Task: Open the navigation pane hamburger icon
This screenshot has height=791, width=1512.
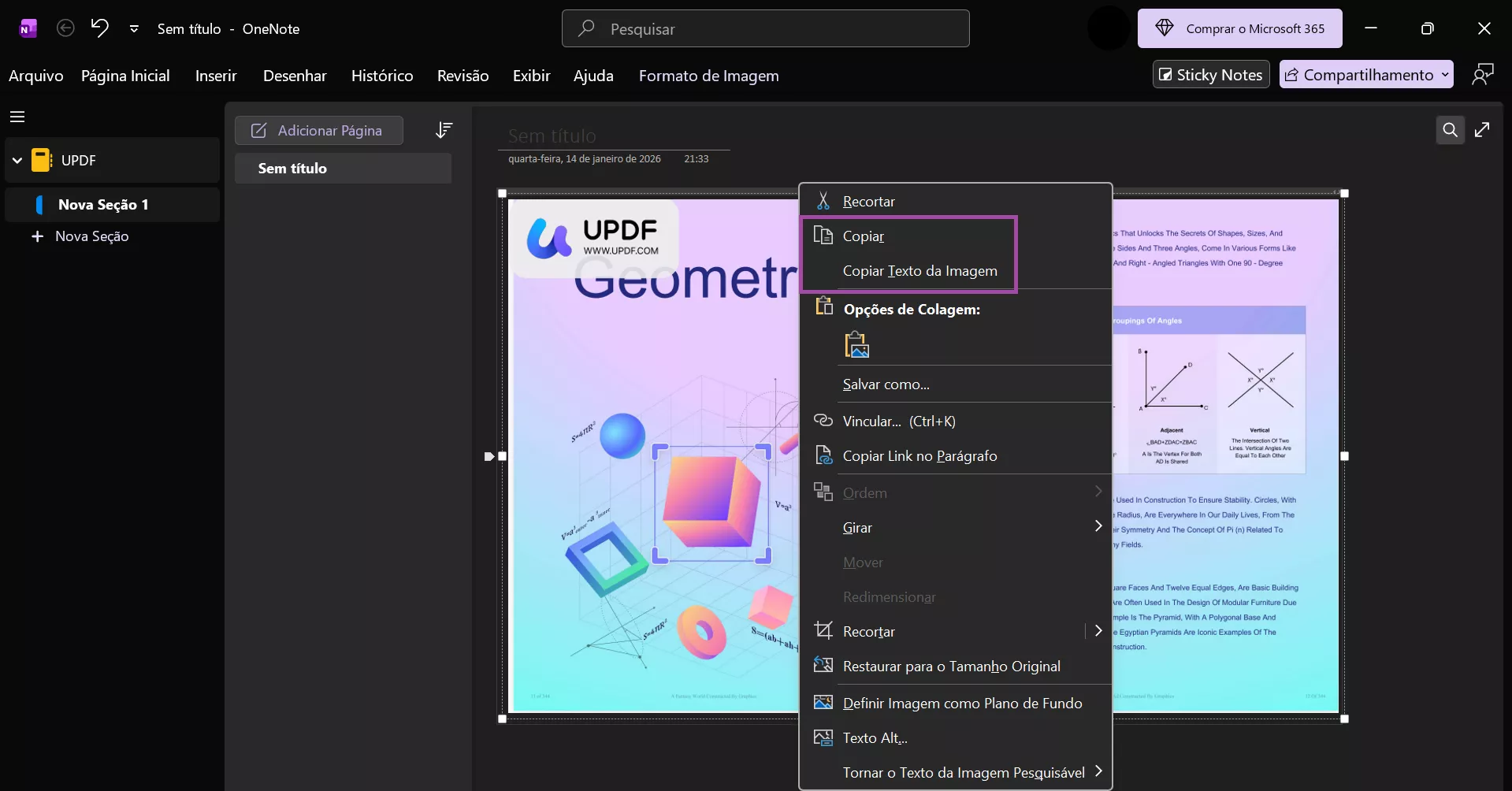Action: tap(17, 117)
